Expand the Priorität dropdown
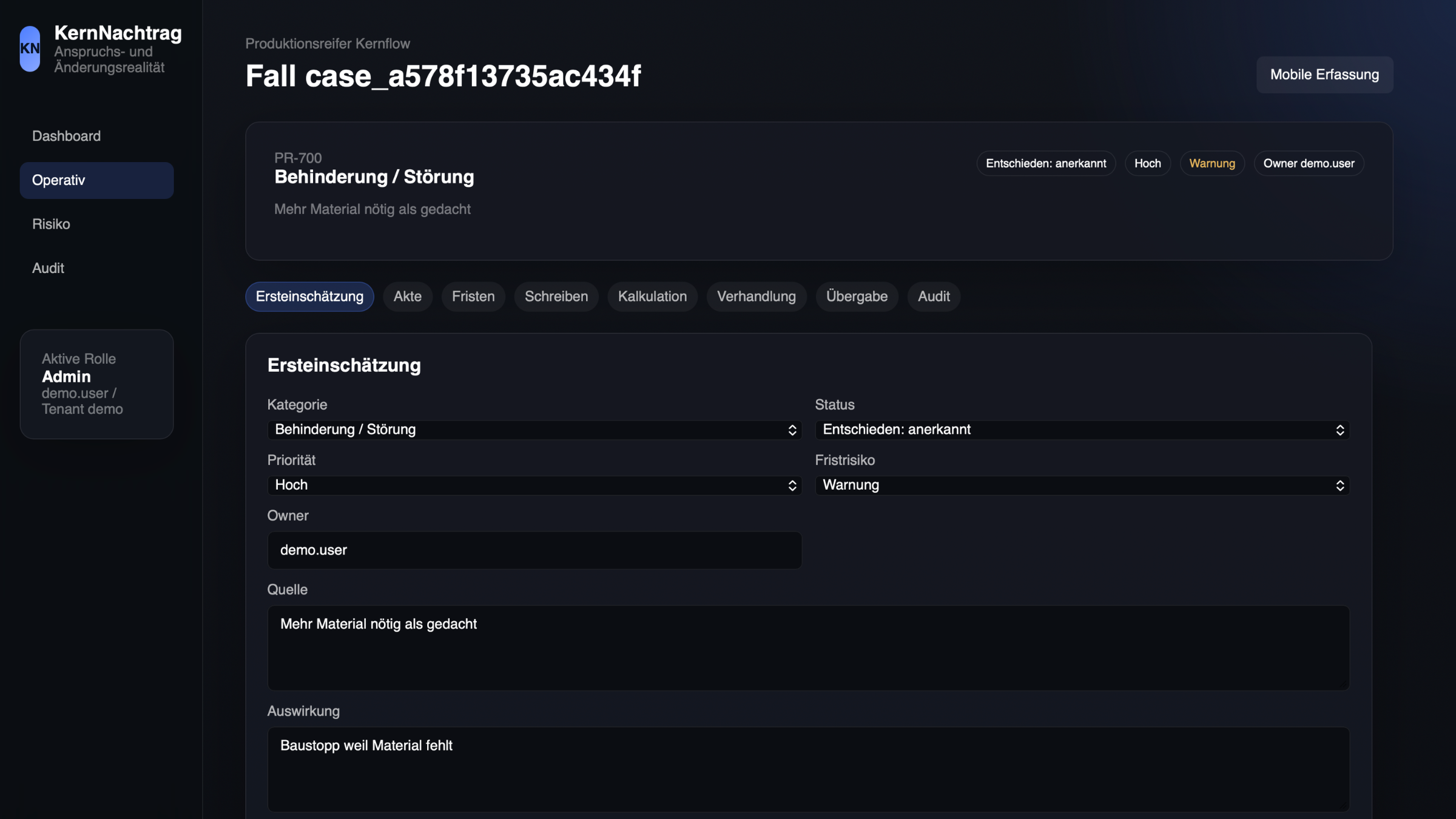Screen dimensions: 1456x819 click(534, 485)
